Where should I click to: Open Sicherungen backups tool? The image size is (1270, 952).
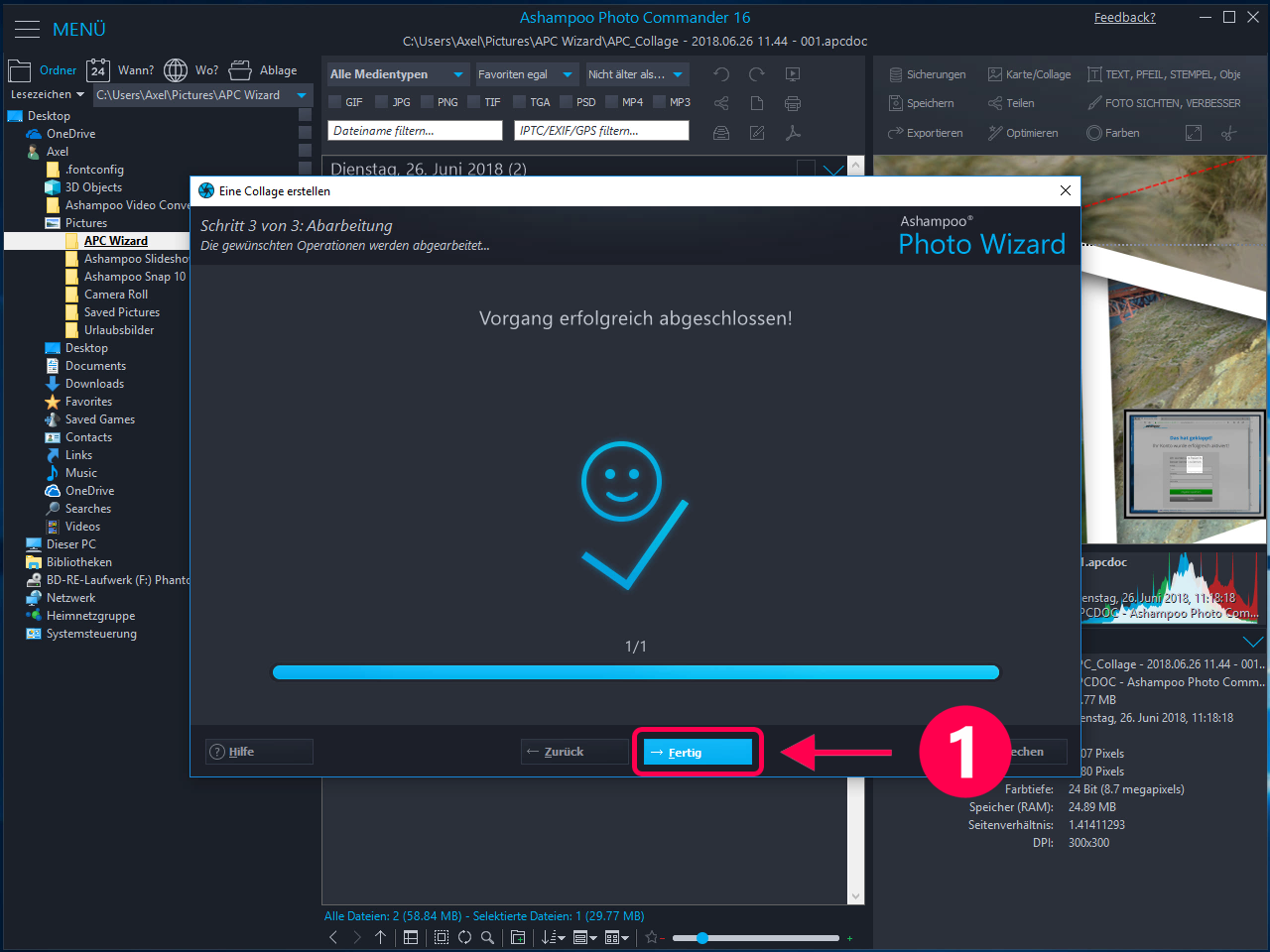point(927,74)
